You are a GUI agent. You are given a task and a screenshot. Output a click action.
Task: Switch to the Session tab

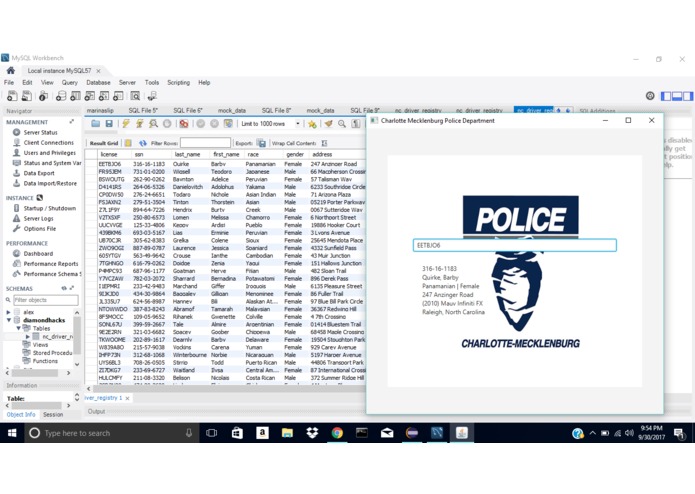(x=53, y=415)
